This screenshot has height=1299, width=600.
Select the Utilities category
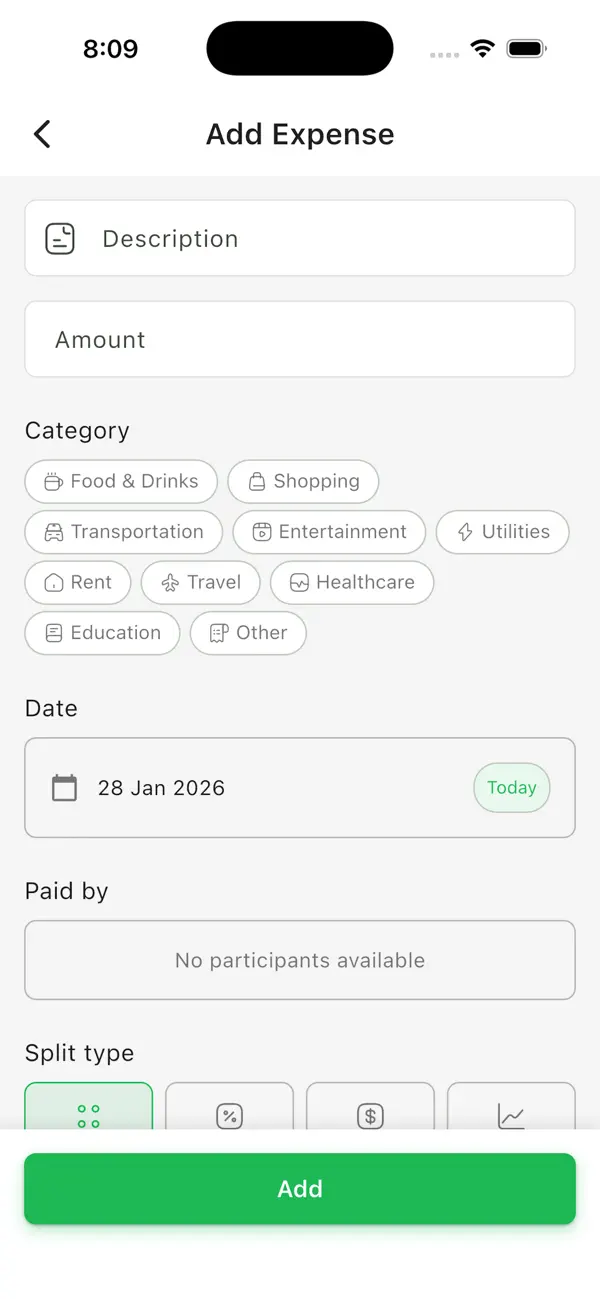[502, 532]
